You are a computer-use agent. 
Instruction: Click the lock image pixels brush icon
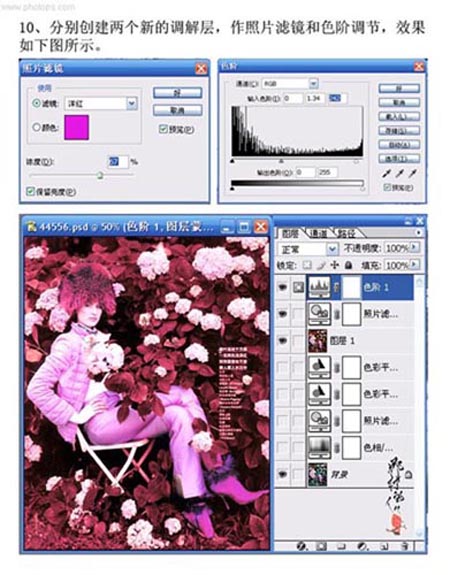tap(321, 265)
